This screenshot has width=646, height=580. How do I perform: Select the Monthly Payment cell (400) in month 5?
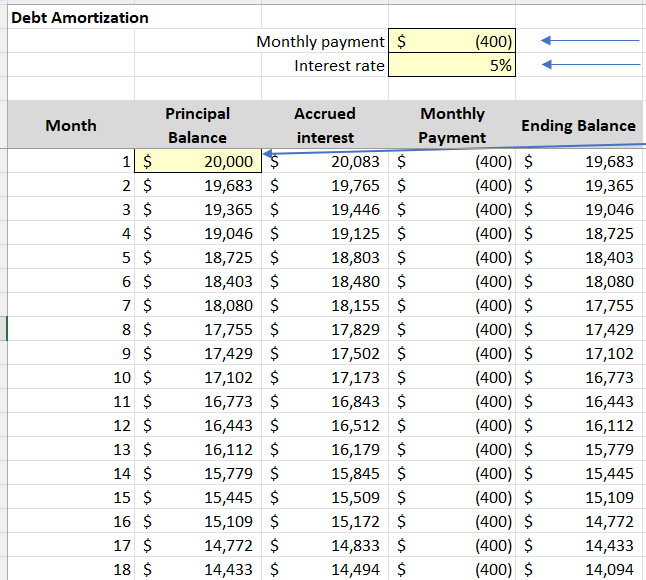click(452, 257)
